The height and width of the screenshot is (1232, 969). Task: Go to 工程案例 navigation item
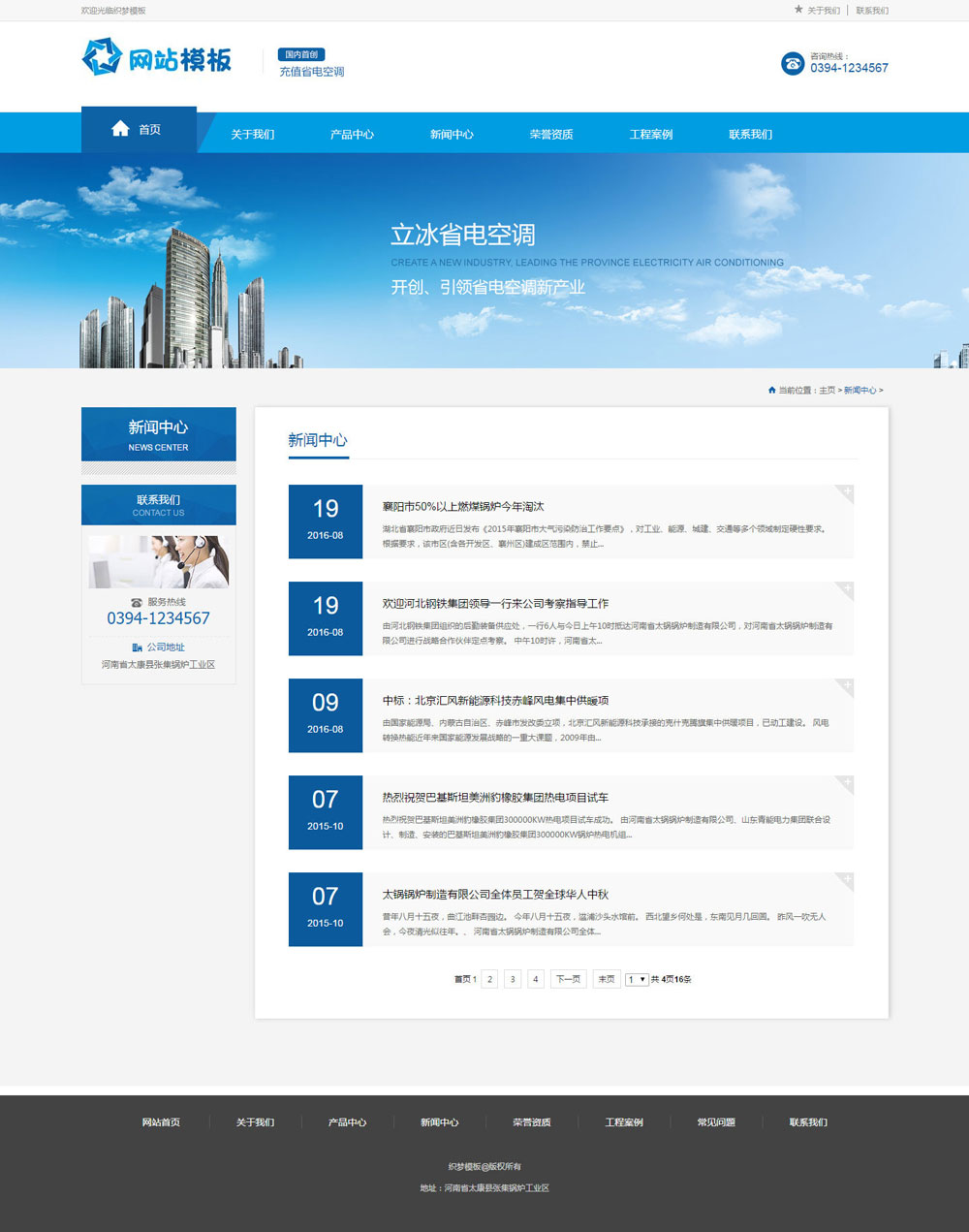click(x=651, y=135)
